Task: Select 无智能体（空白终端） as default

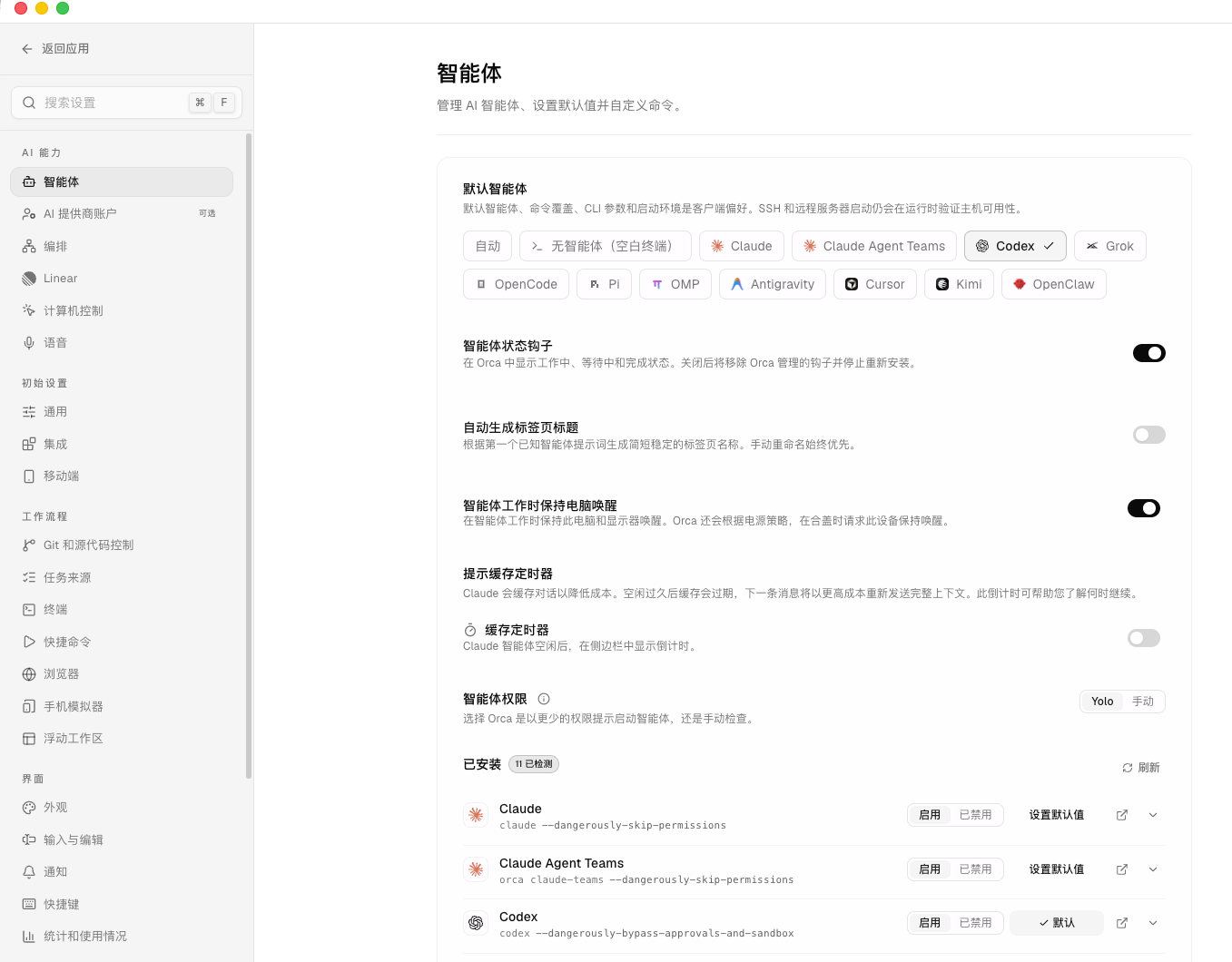Action: pos(606,246)
